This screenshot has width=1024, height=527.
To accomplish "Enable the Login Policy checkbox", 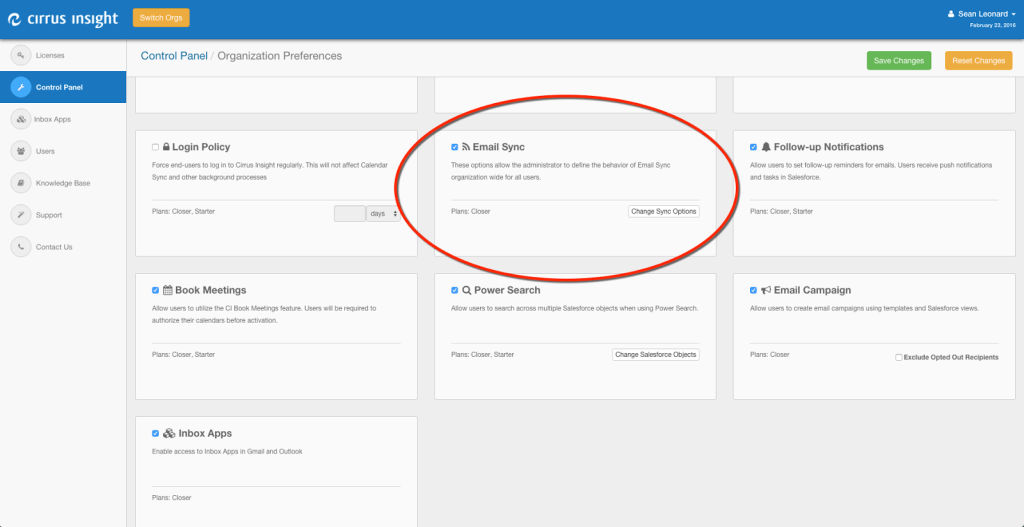I will (x=155, y=147).
